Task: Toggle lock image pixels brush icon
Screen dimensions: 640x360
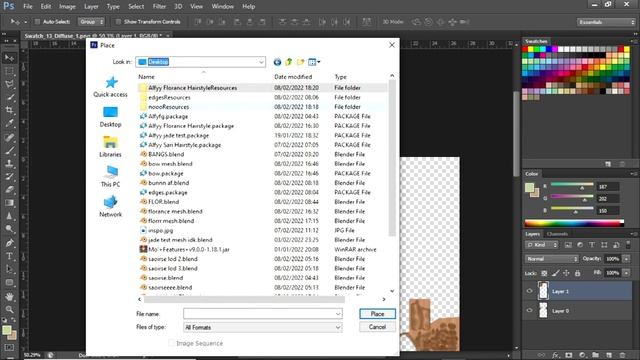Action: [556, 273]
